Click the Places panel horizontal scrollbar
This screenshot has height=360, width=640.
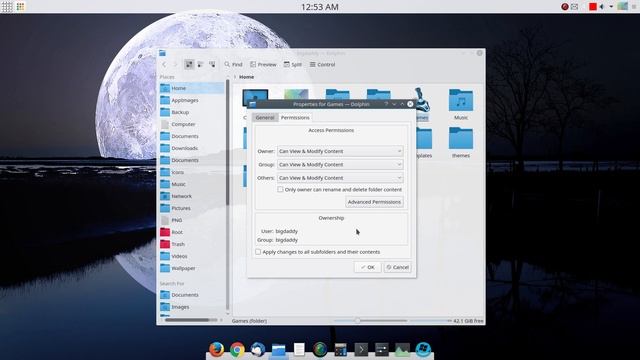[x=187, y=320]
